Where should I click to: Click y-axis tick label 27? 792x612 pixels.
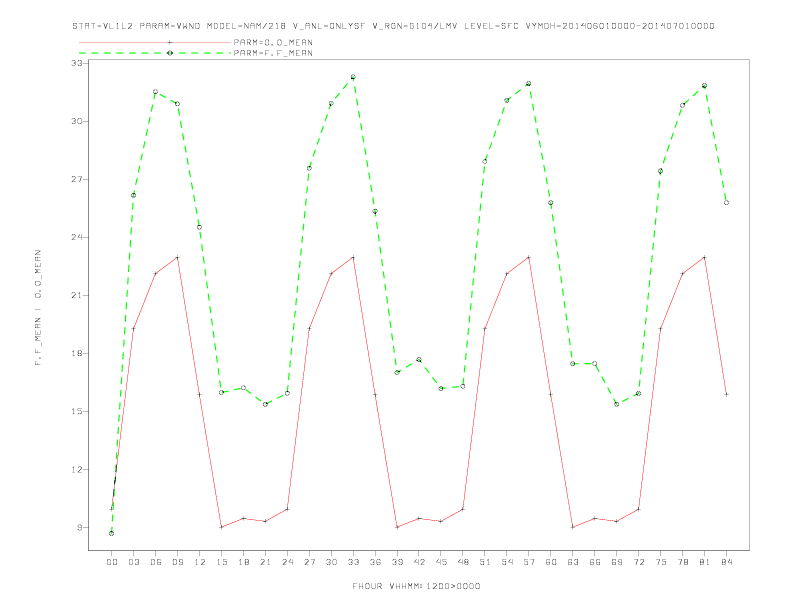coord(79,179)
